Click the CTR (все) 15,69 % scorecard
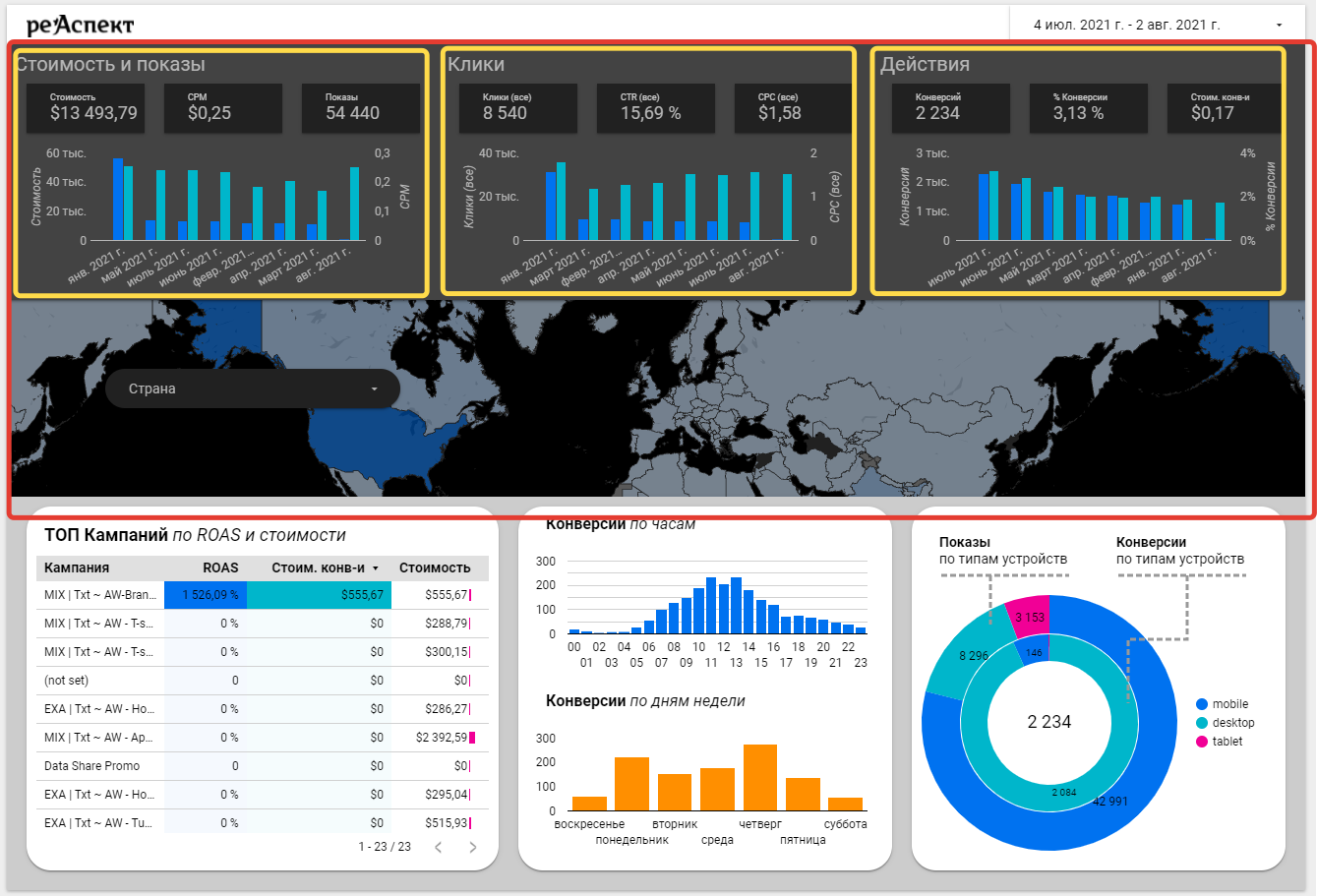 coord(655,107)
